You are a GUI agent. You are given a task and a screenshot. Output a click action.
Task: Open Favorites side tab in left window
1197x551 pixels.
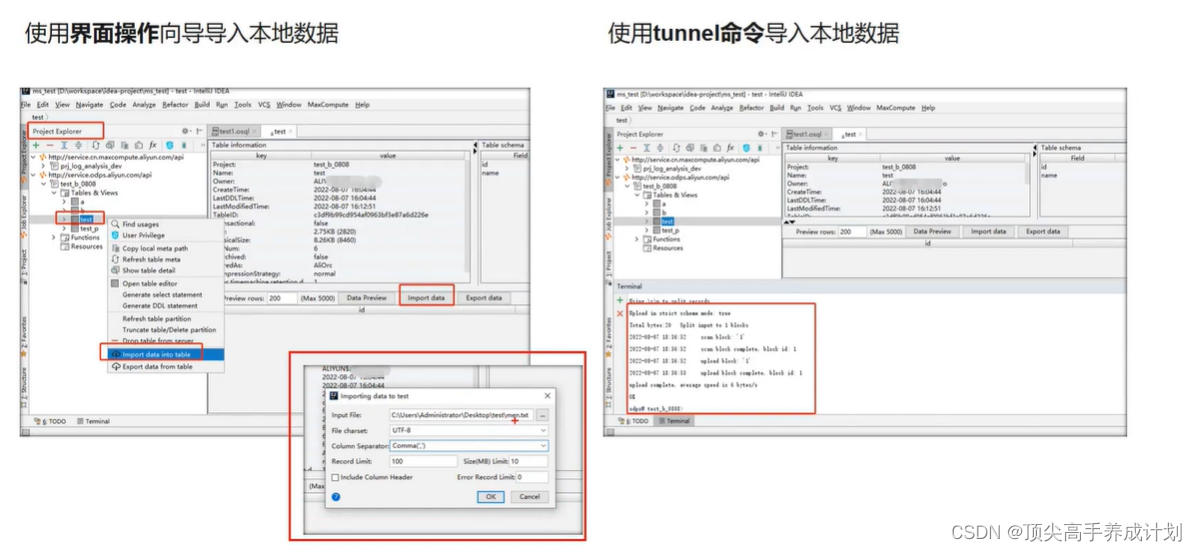pos(24,337)
